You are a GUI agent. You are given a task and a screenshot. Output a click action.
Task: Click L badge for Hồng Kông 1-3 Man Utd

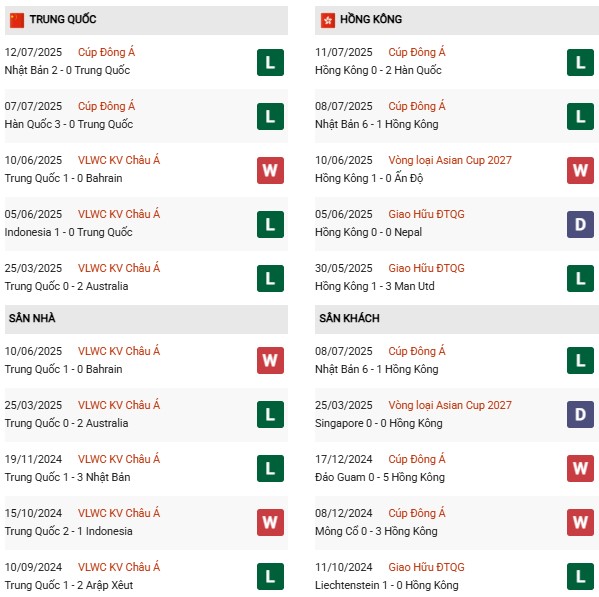pyautogui.click(x=580, y=278)
